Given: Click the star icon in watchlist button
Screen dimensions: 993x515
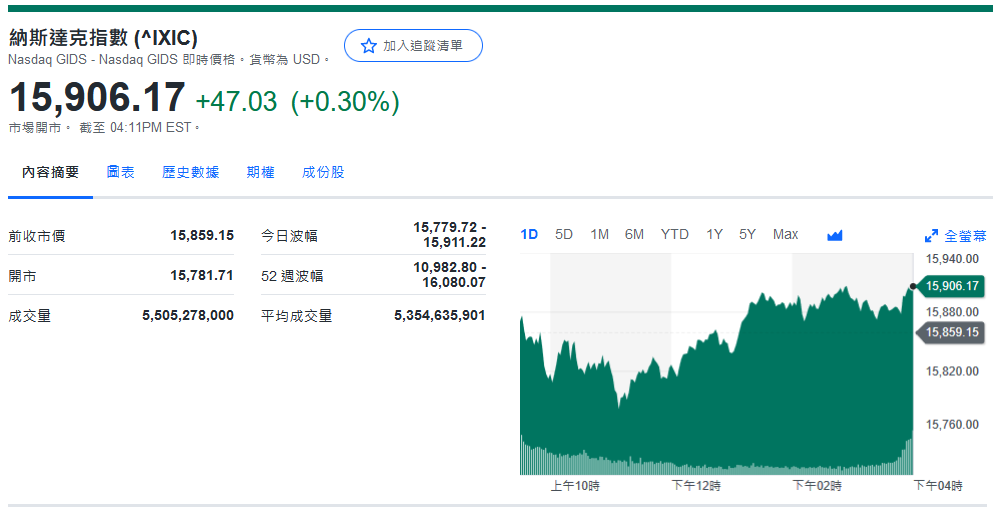Looking at the screenshot, I should (369, 46).
